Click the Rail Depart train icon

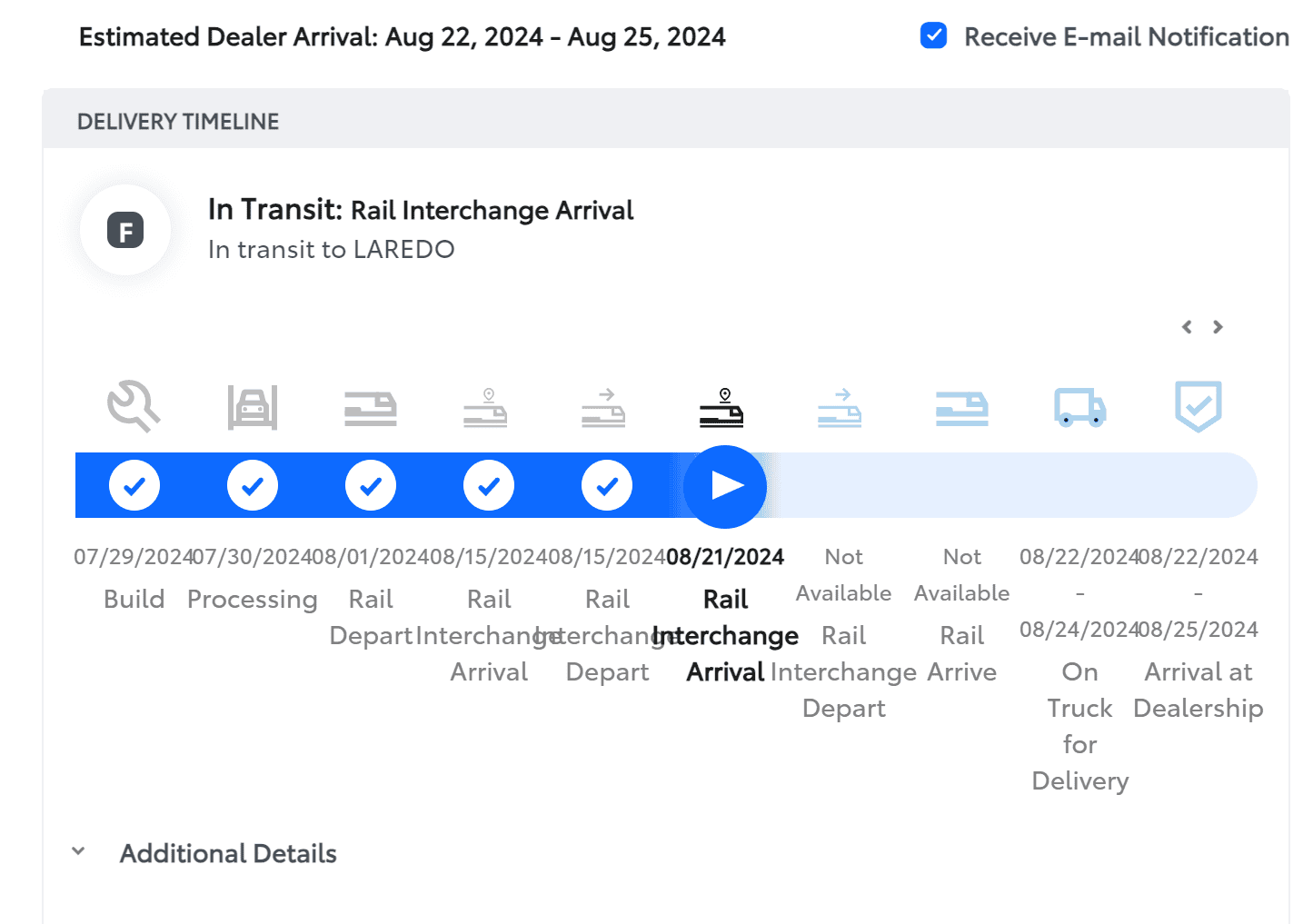click(371, 408)
